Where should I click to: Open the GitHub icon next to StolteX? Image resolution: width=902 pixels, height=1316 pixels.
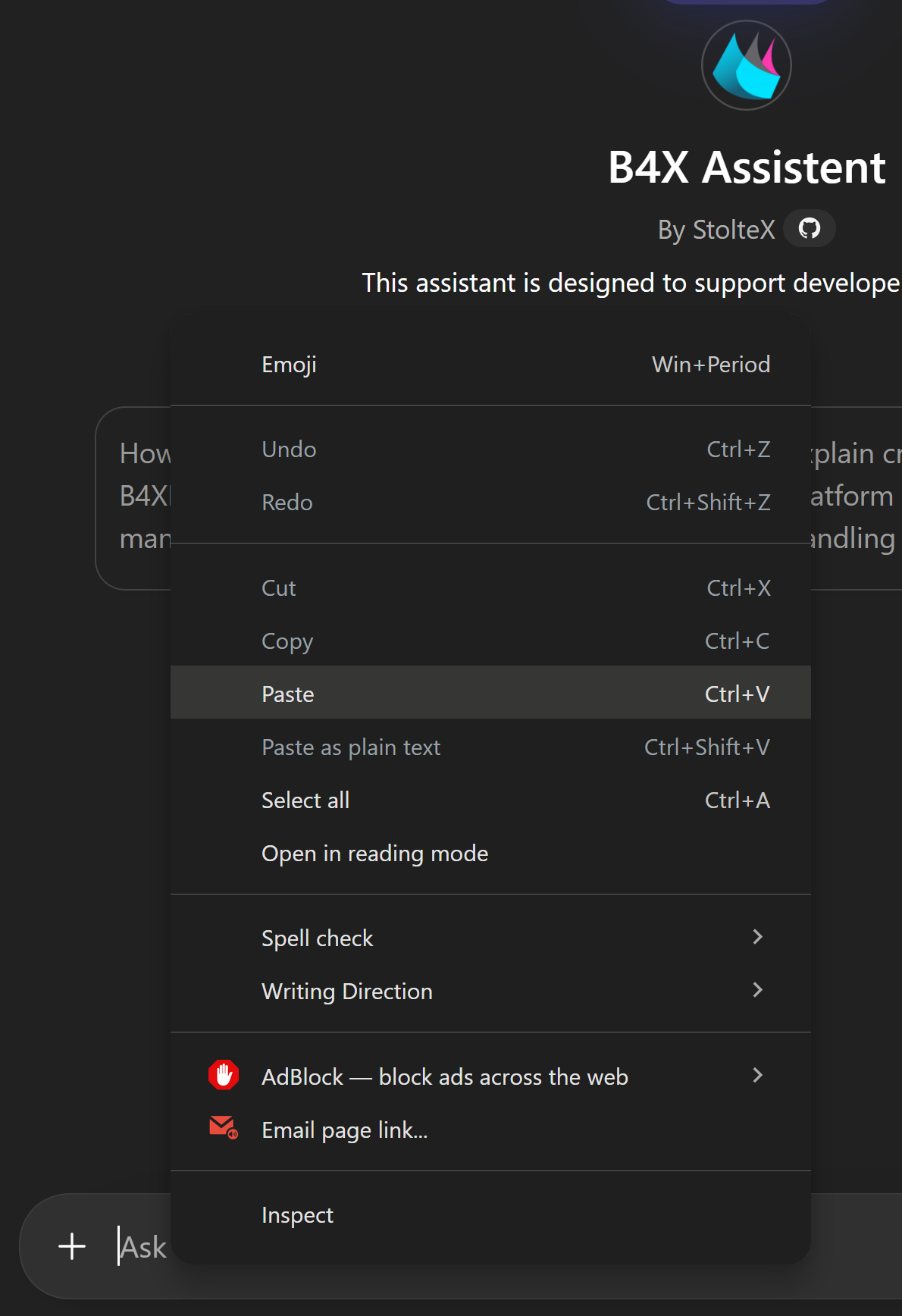(x=810, y=228)
